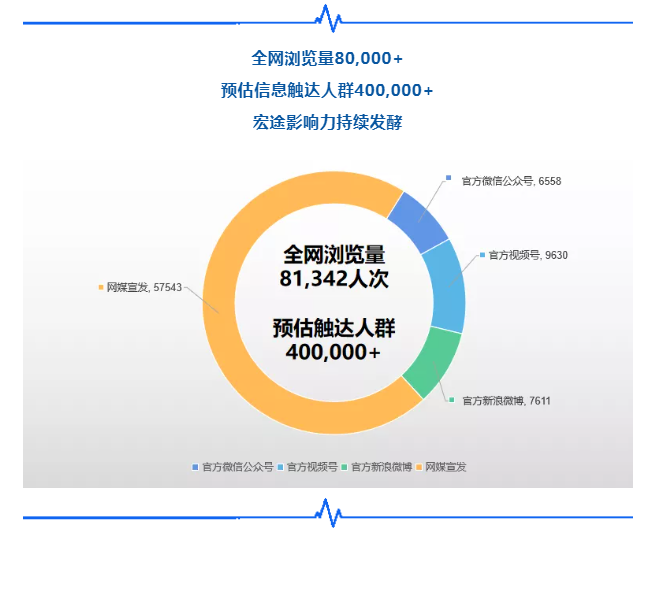Click the green 官方新浪微博 donut segment
Image resolution: width=658 pixels, height=595 pixels.
[x=434, y=362]
